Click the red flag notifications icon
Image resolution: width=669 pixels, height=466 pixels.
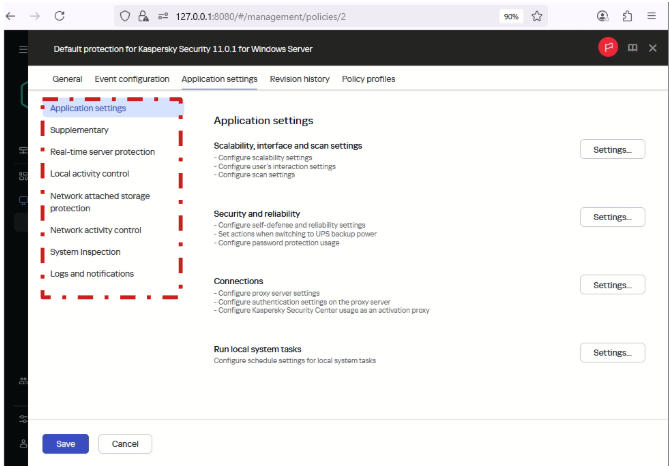click(x=608, y=47)
